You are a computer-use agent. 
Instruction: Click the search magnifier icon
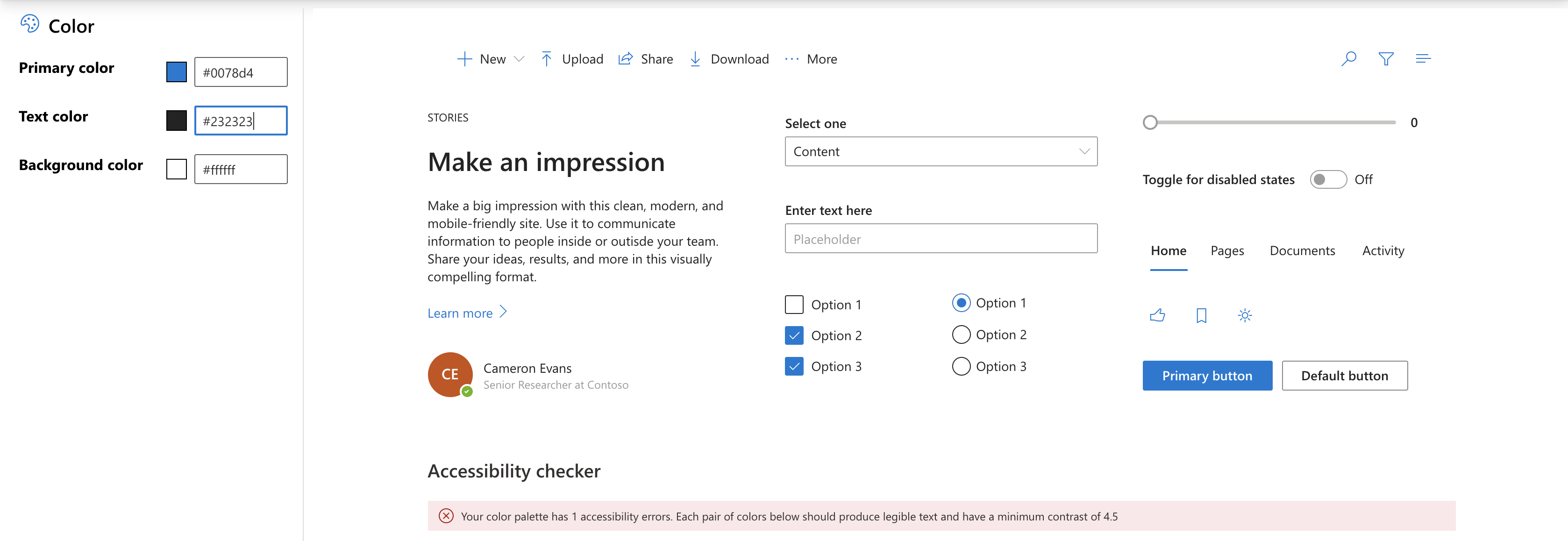click(x=1348, y=59)
